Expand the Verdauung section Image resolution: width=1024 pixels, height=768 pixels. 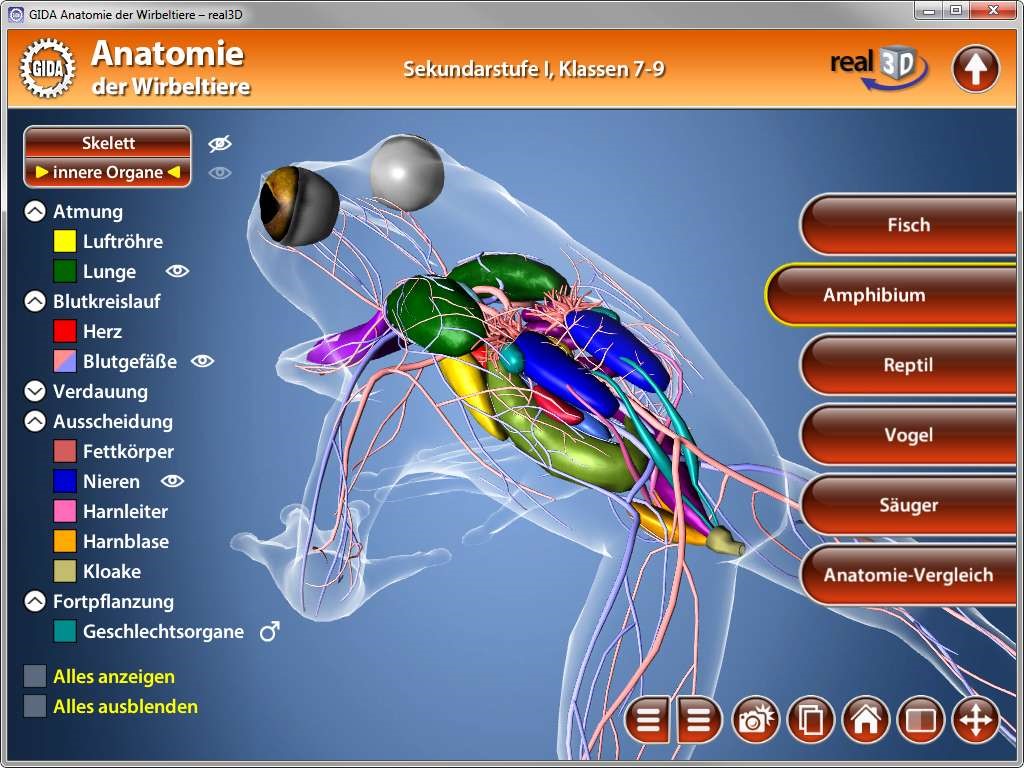pos(35,391)
